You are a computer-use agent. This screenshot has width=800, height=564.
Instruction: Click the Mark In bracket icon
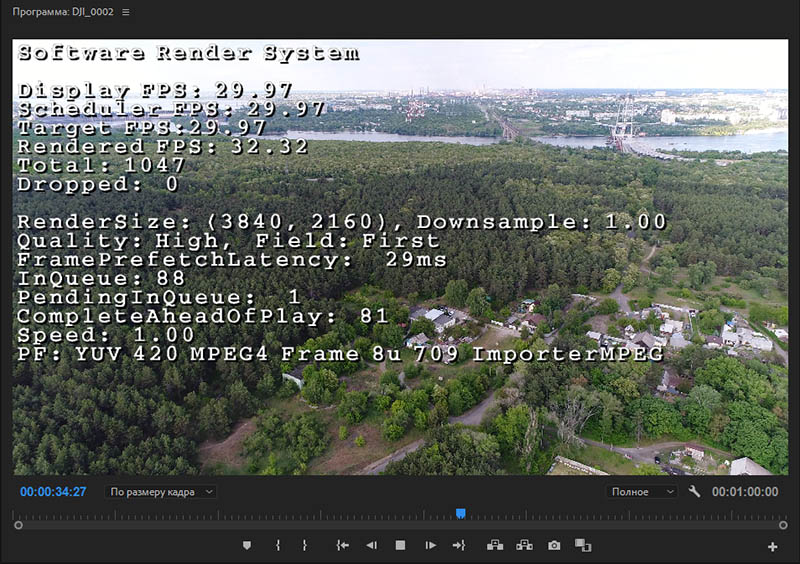click(x=277, y=546)
